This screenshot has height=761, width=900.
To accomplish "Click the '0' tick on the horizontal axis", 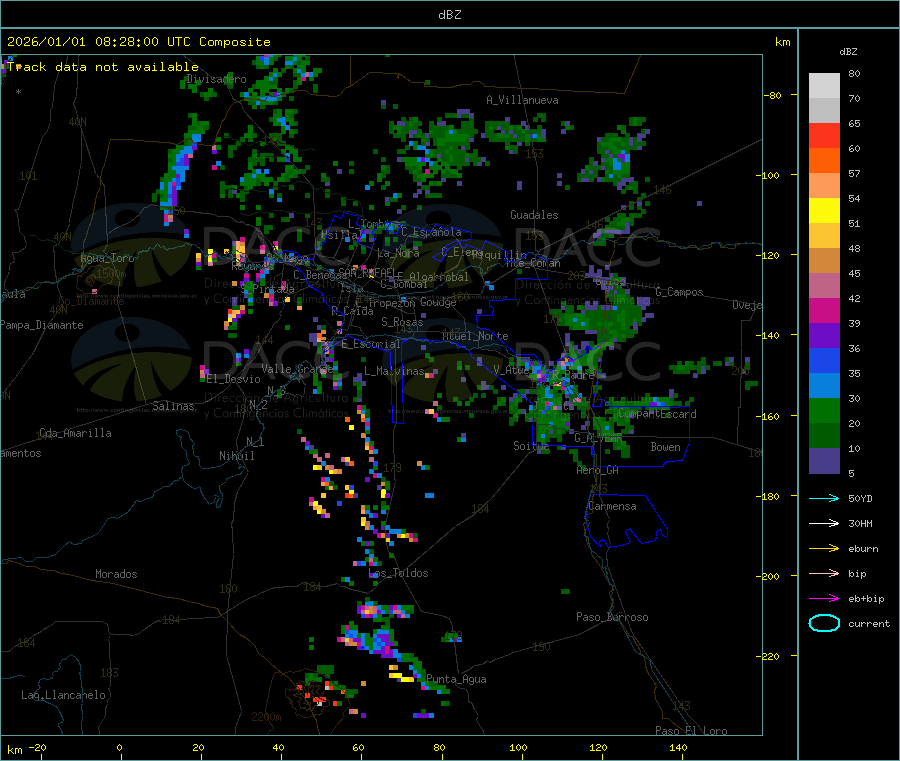I will [x=119, y=747].
